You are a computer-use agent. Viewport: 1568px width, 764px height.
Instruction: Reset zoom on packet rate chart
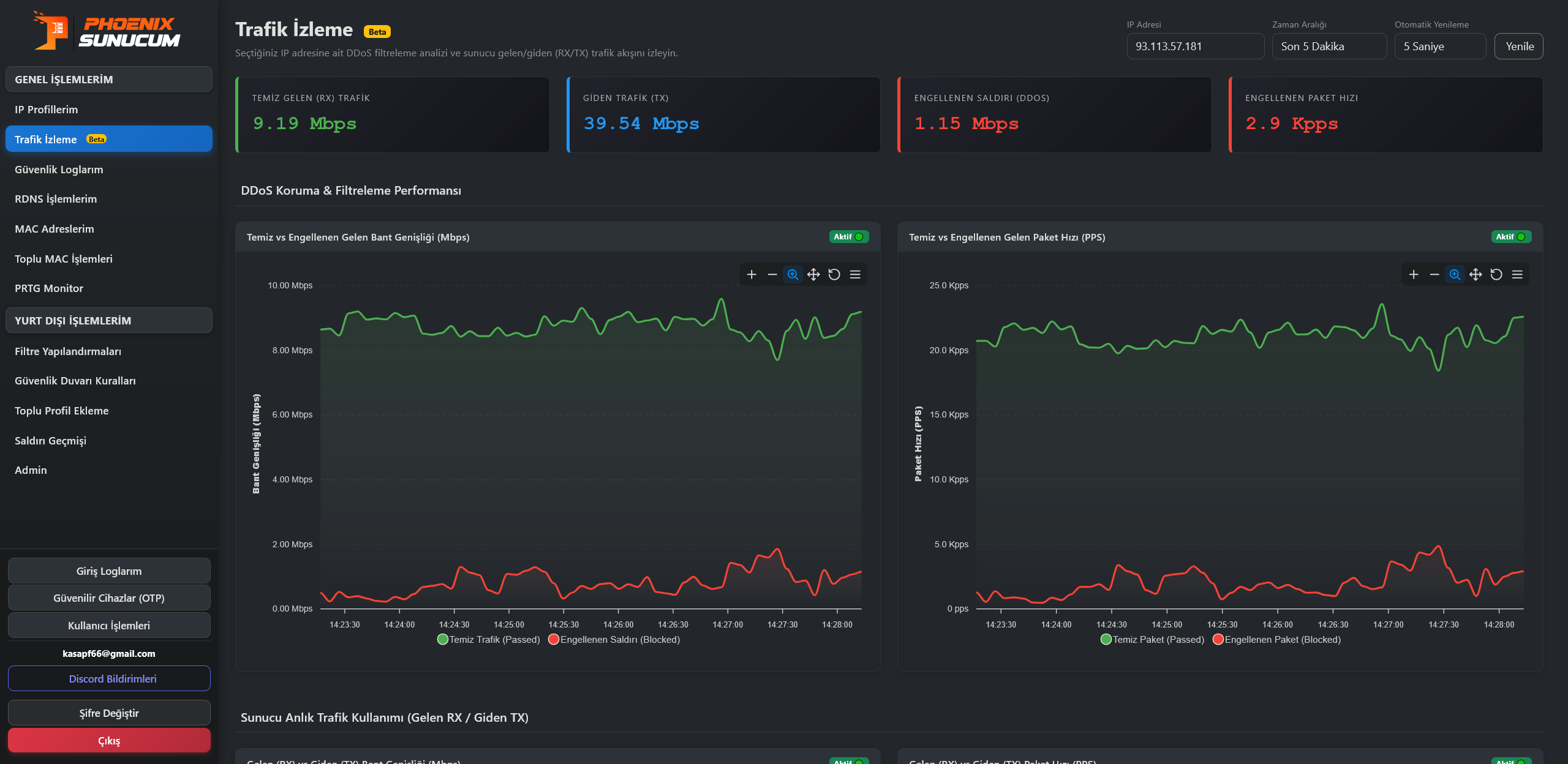(1496, 275)
